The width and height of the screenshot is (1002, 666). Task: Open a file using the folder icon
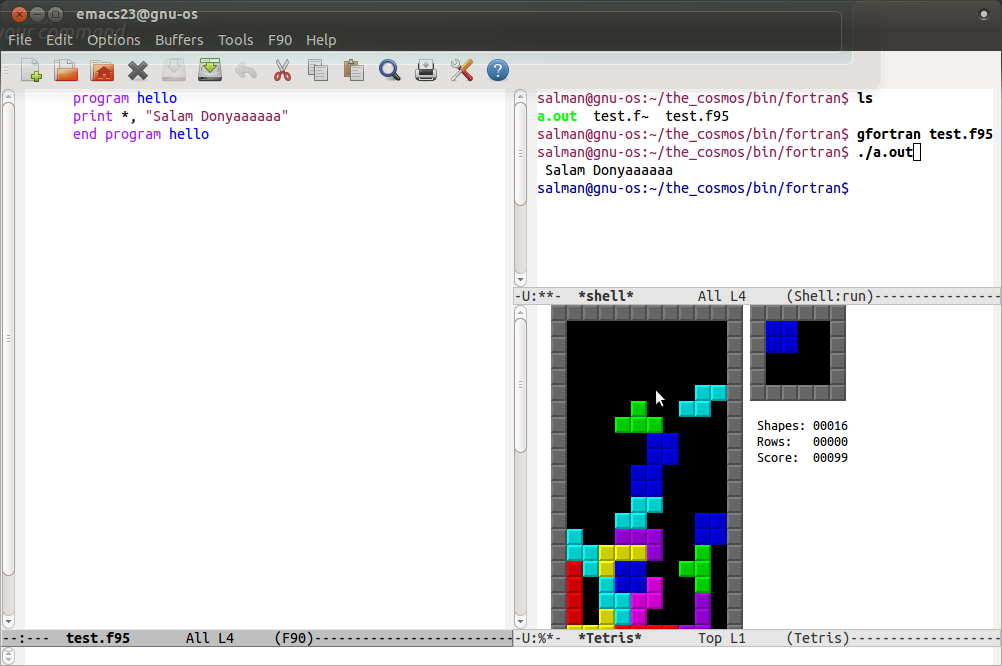(66, 70)
